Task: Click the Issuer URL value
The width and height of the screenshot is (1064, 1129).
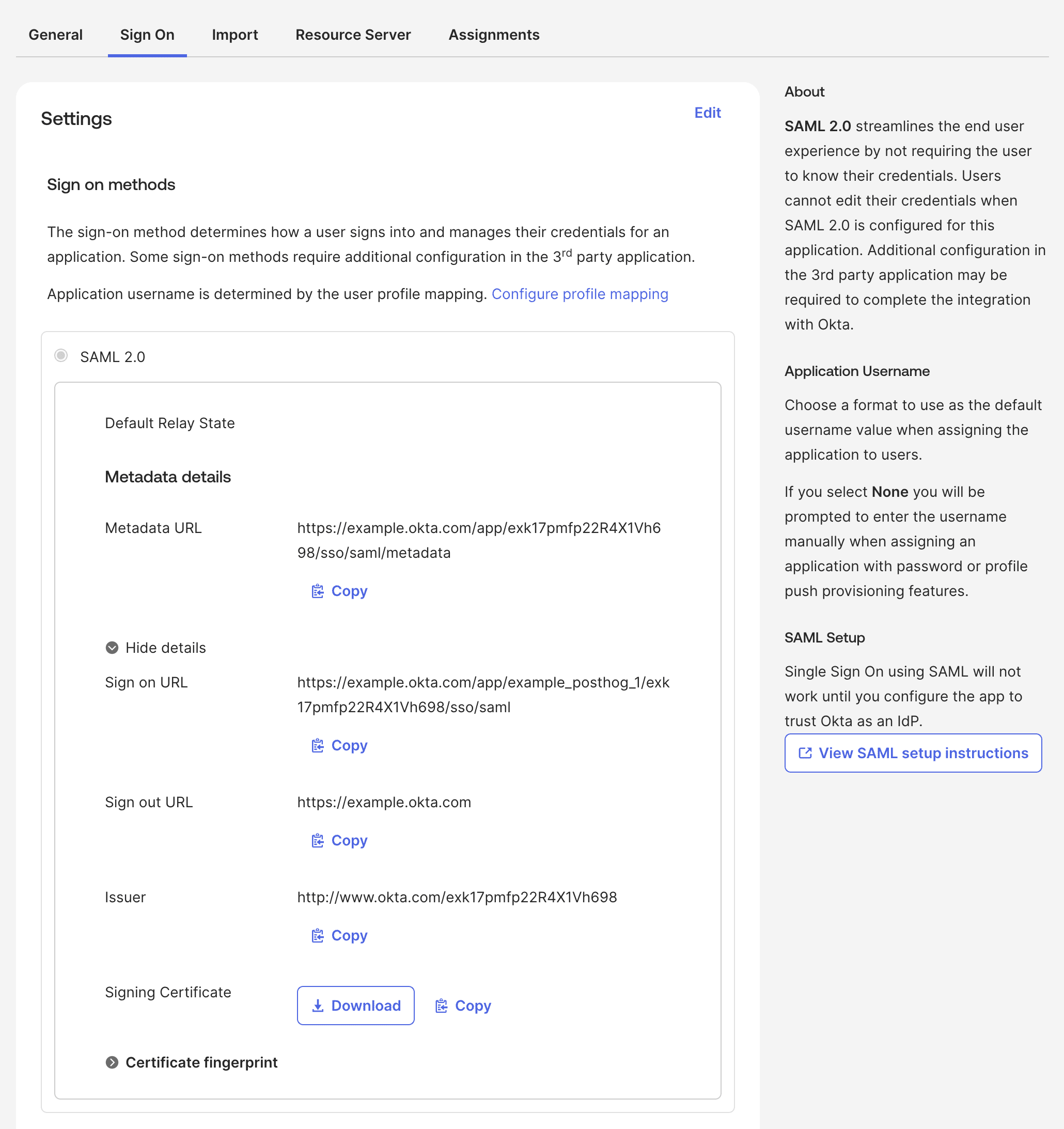Action: pyautogui.click(x=457, y=897)
